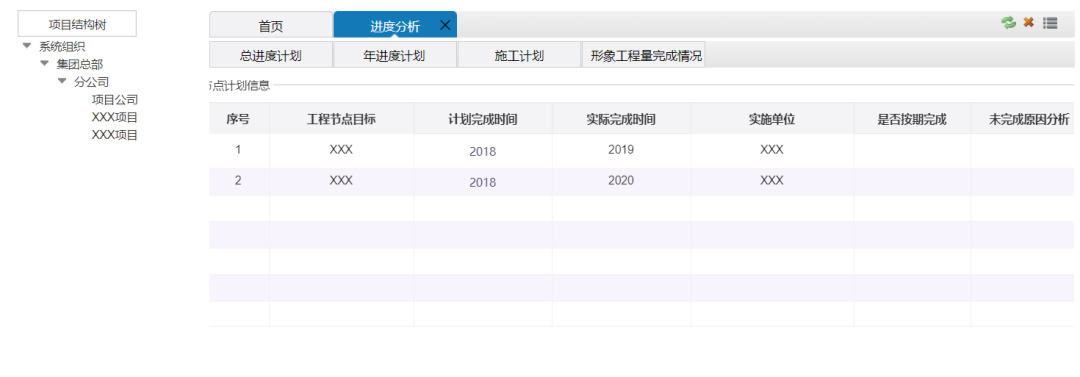
Task: Select 集团总部 in the tree
Action: click(x=80, y=64)
